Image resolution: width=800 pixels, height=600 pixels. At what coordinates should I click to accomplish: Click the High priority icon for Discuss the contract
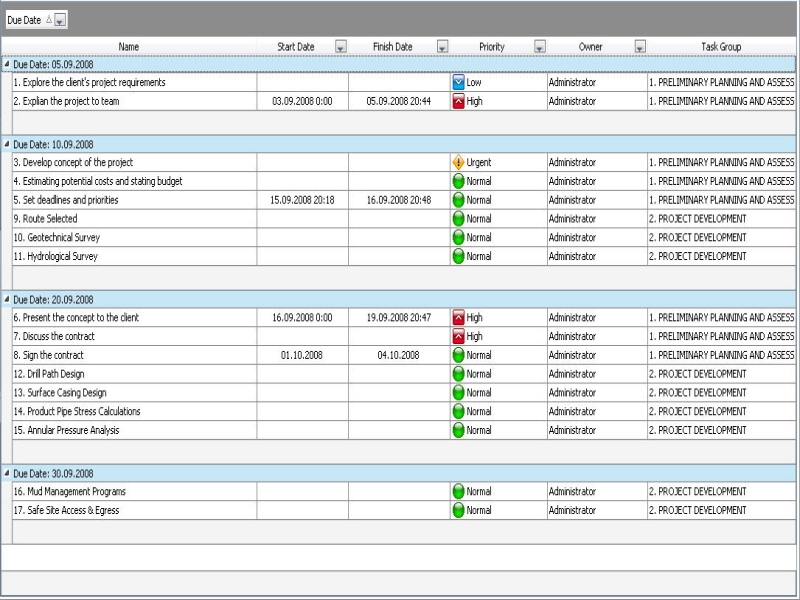pyautogui.click(x=459, y=337)
